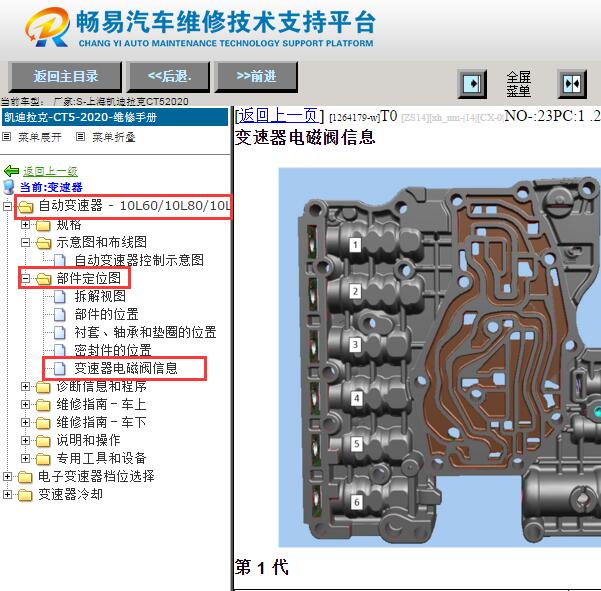Click solenoid label 4 in the diagram
601x591 pixels.
pyautogui.click(x=357, y=399)
